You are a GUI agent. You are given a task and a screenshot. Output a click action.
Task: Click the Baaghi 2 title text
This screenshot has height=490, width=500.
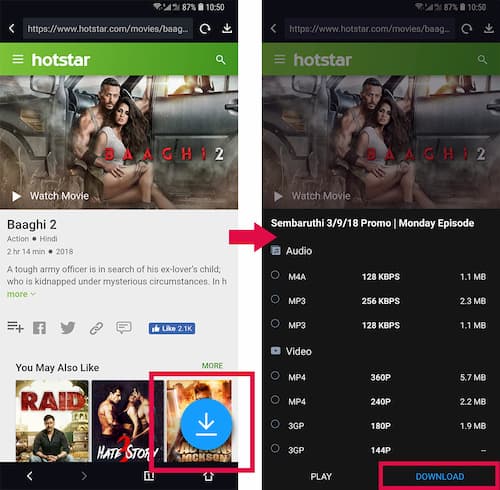click(x=32, y=225)
